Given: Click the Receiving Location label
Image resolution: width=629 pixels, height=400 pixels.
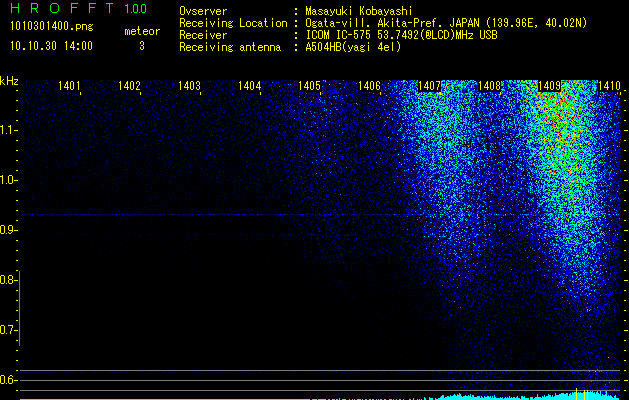Looking at the screenshot, I should tap(233, 23).
